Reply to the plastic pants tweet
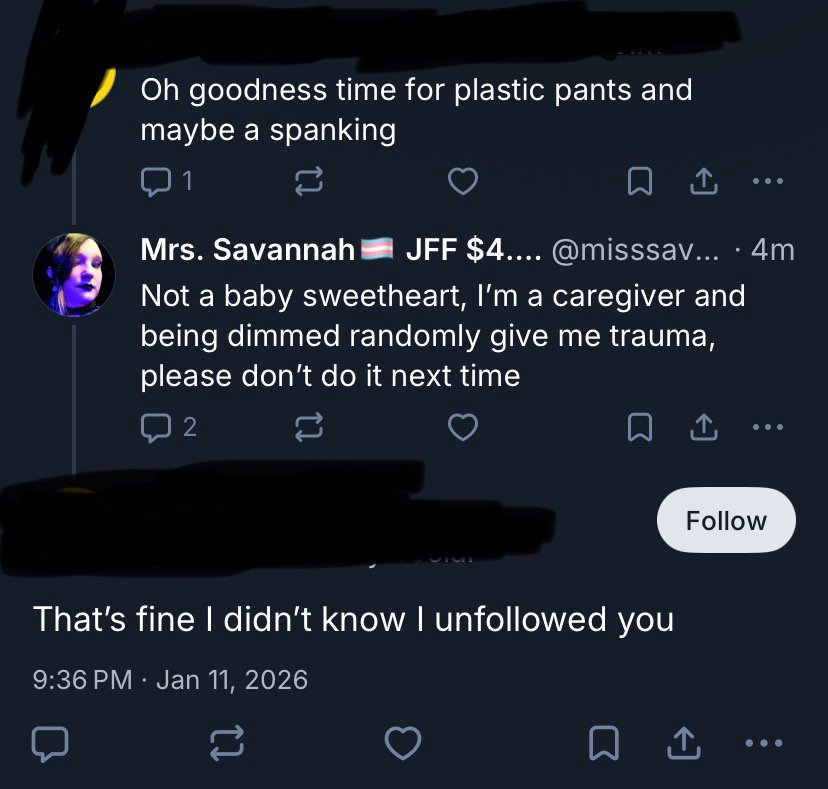The height and width of the screenshot is (789, 828). pos(157,182)
